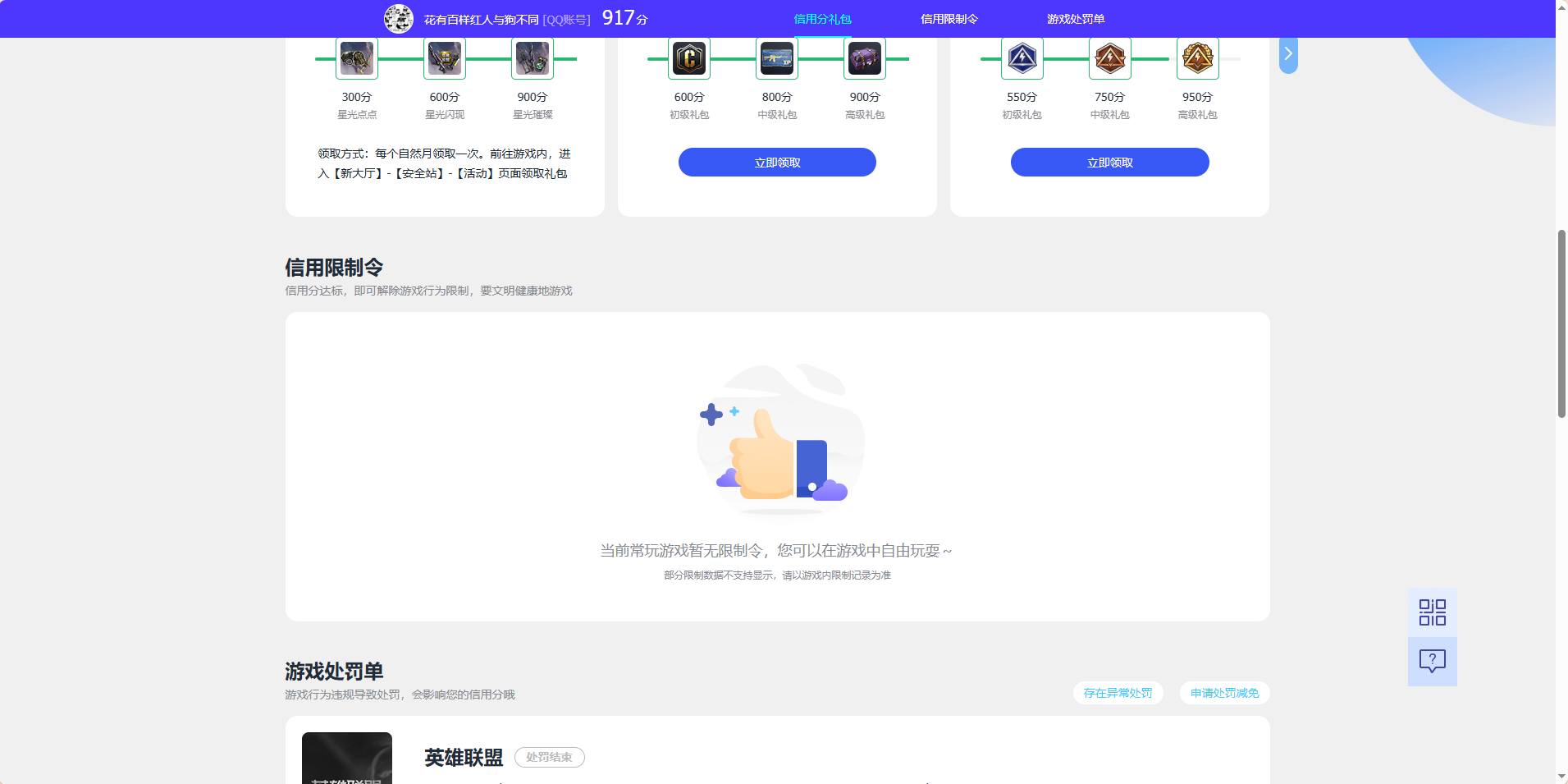1568x784 pixels.
Task: Switch to 信用分礼包 tab
Action: pos(822,19)
